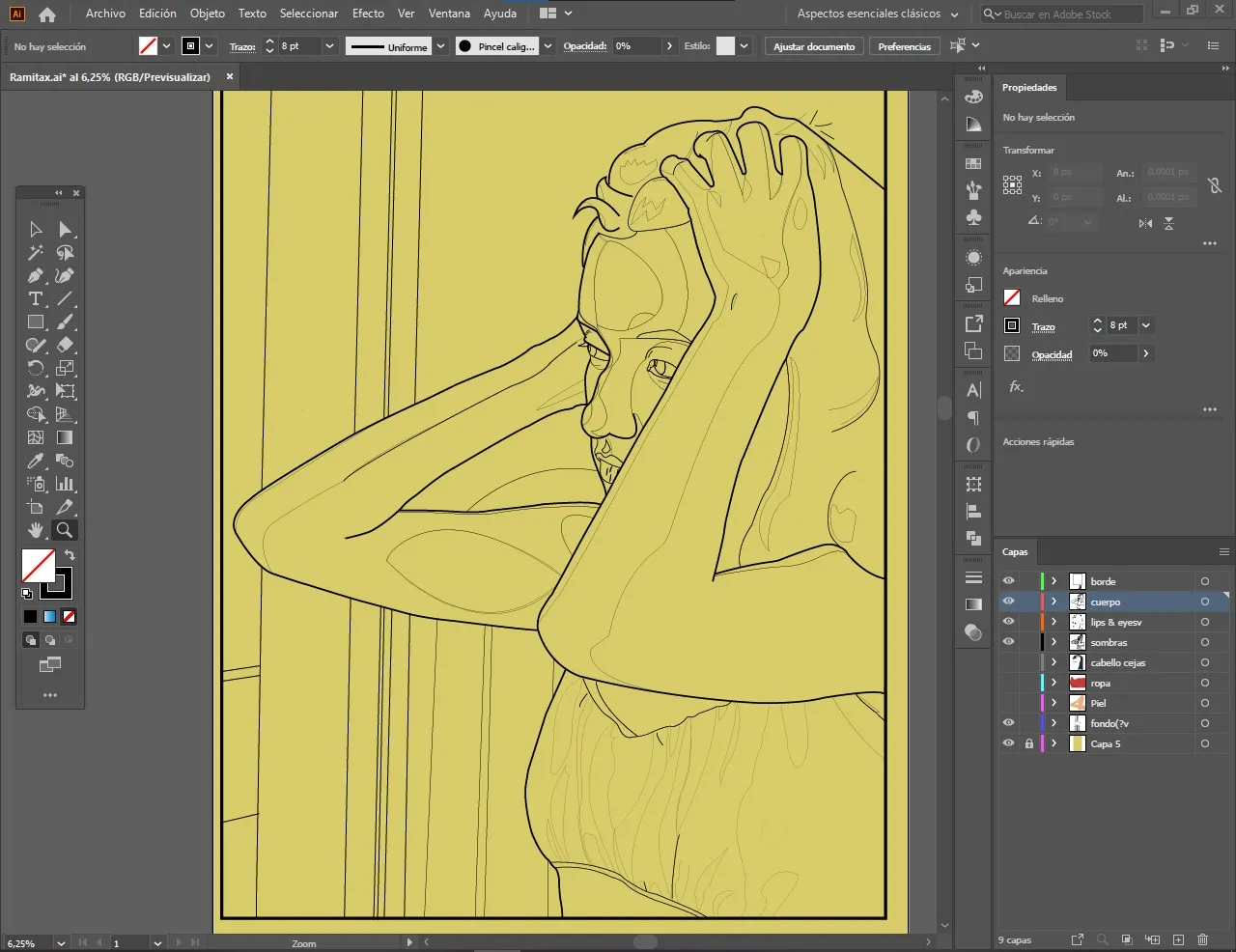Select the Hand tool
Screen dimensions: 1236x952
(x=36, y=530)
